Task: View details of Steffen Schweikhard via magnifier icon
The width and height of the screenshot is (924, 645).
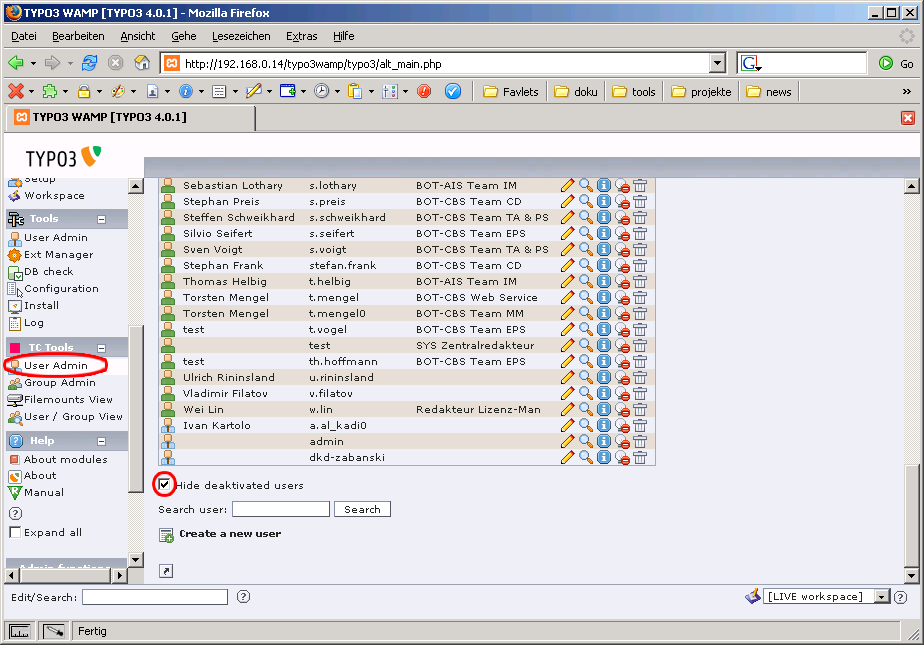Action: (586, 217)
